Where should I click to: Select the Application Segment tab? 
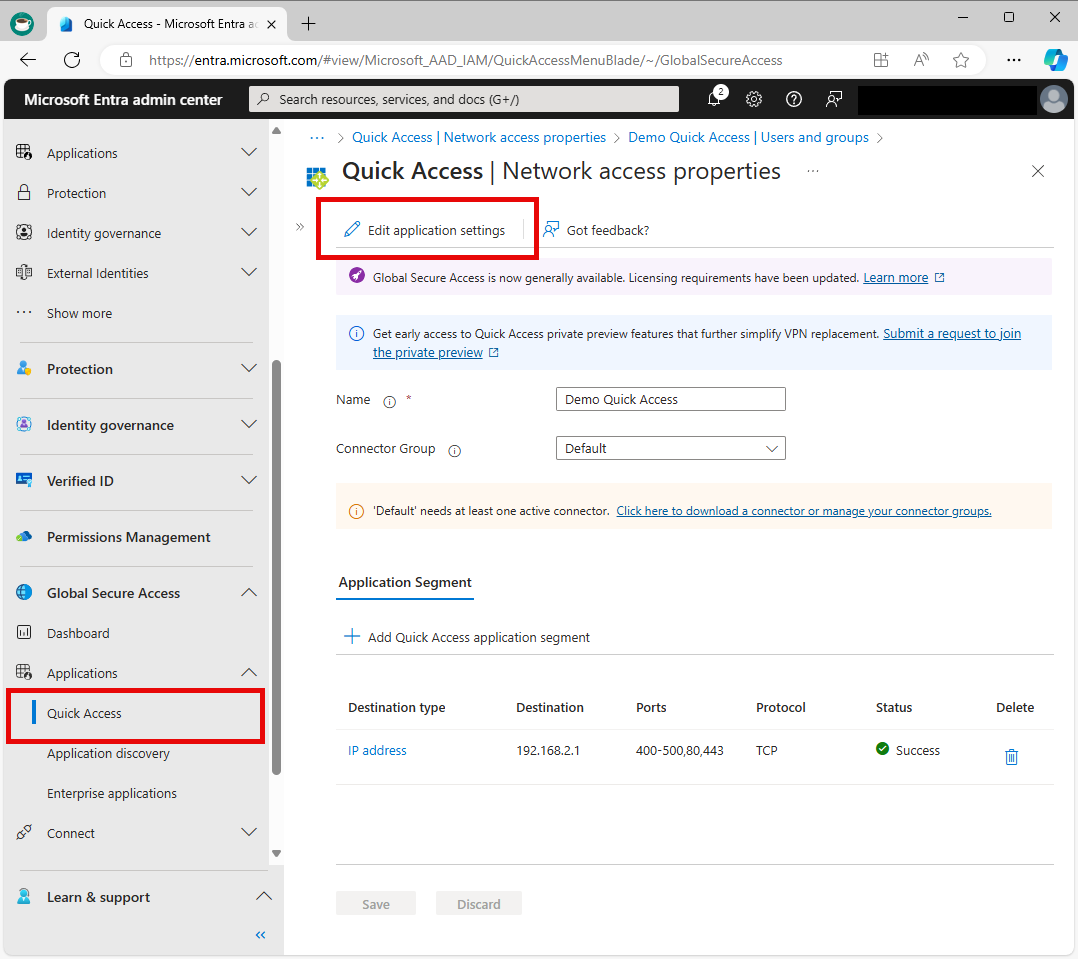click(x=405, y=582)
